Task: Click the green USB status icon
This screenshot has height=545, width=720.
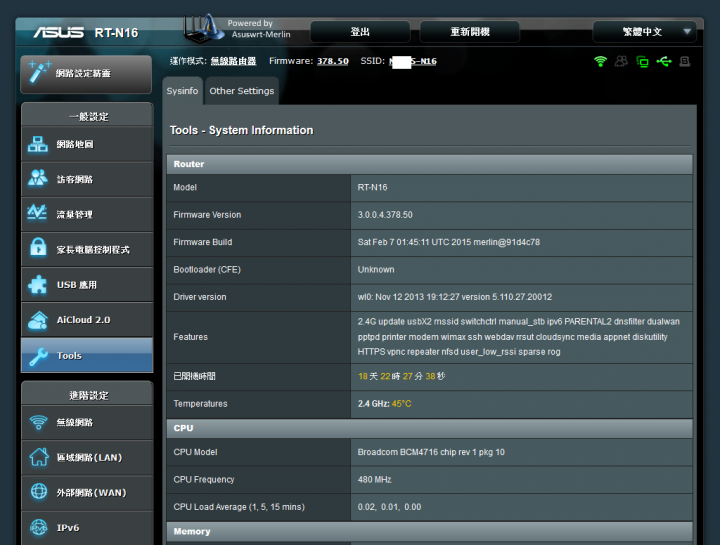Action: coord(664,61)
